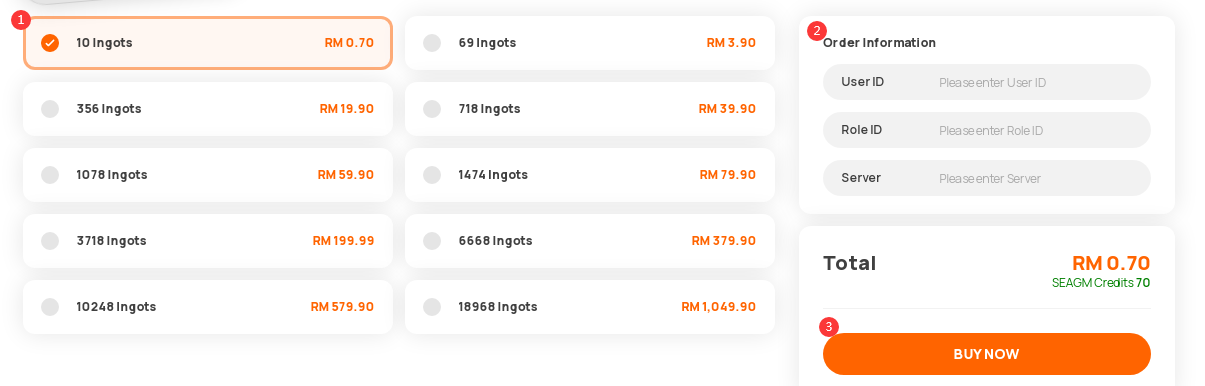Click the red step 3 badge
Viewport: 1205px width, 386px height.
829,327
